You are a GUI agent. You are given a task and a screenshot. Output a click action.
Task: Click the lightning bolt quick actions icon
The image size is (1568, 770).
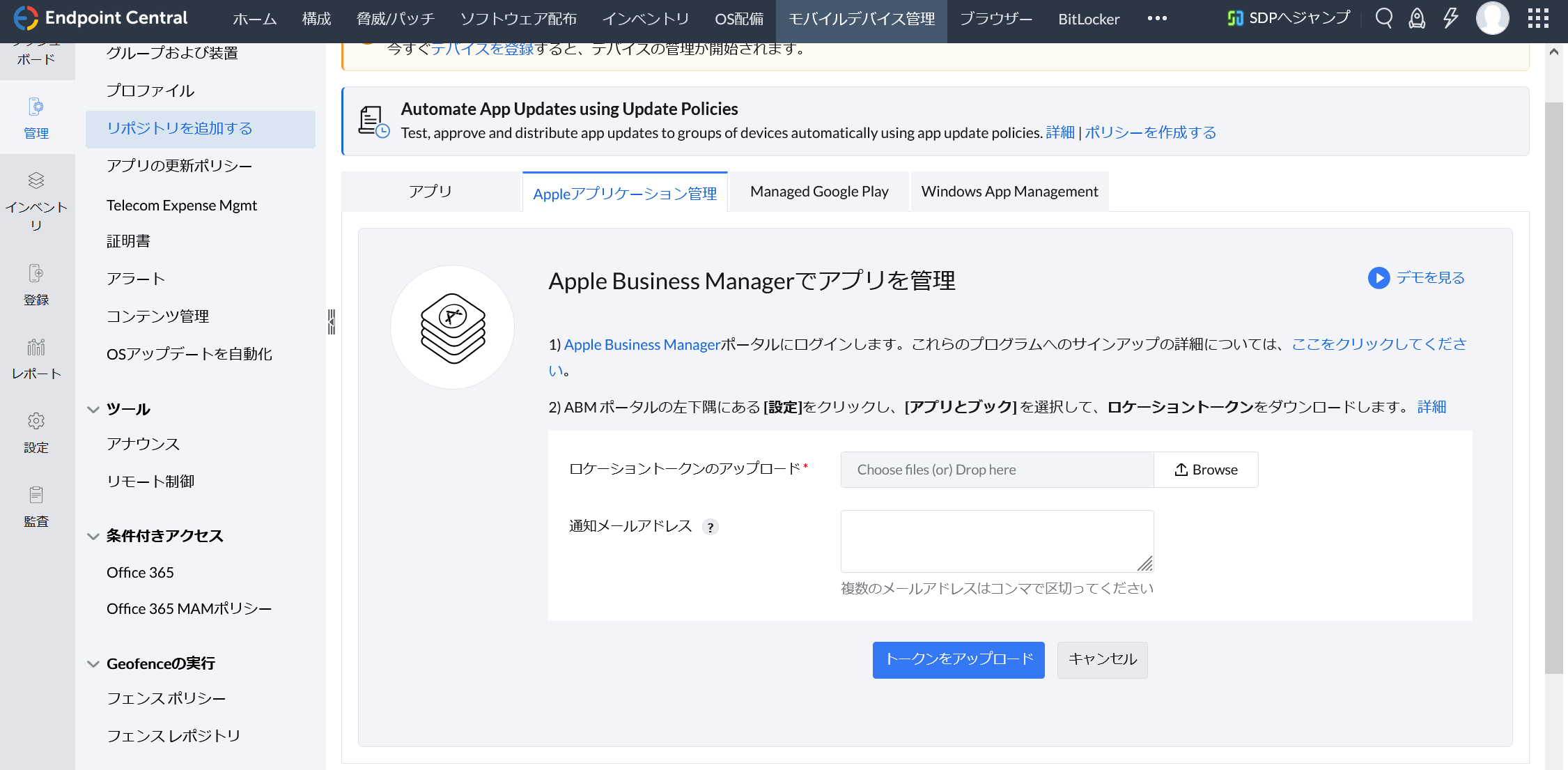pyautogui.click(x=1450, y=19)
